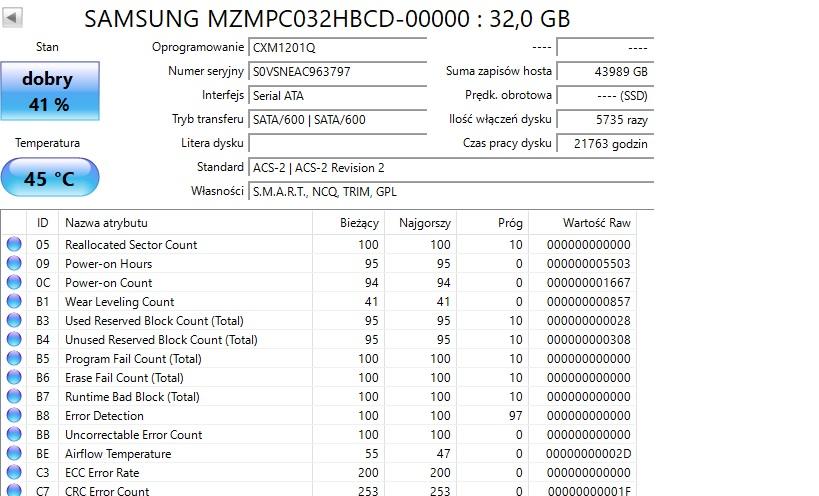Click status icon for CRC Error Count
The image size is (819, 496).
[14, 490]
